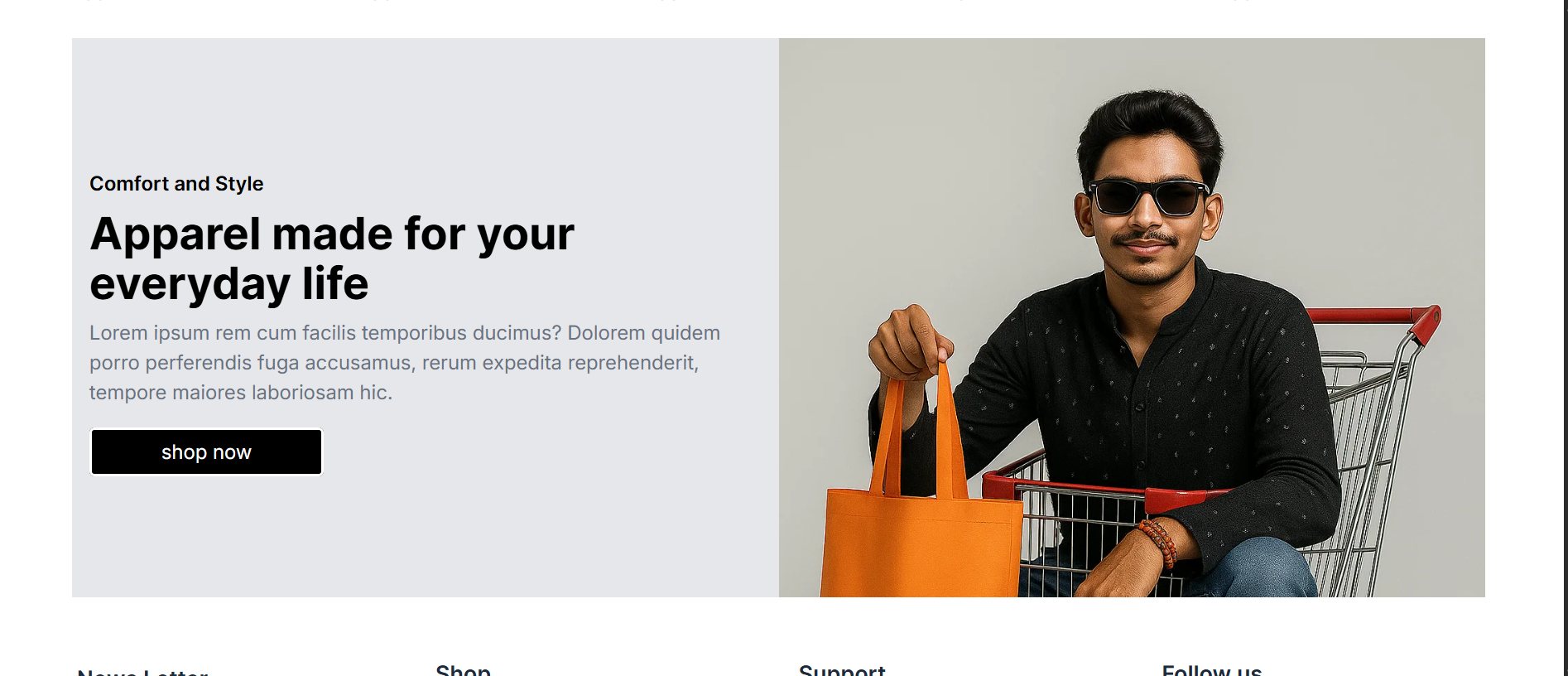The height and width of the screenshot is (676, 1568).
Task: Click the 'Support' footer heading
Action: [x=842, y=669]
